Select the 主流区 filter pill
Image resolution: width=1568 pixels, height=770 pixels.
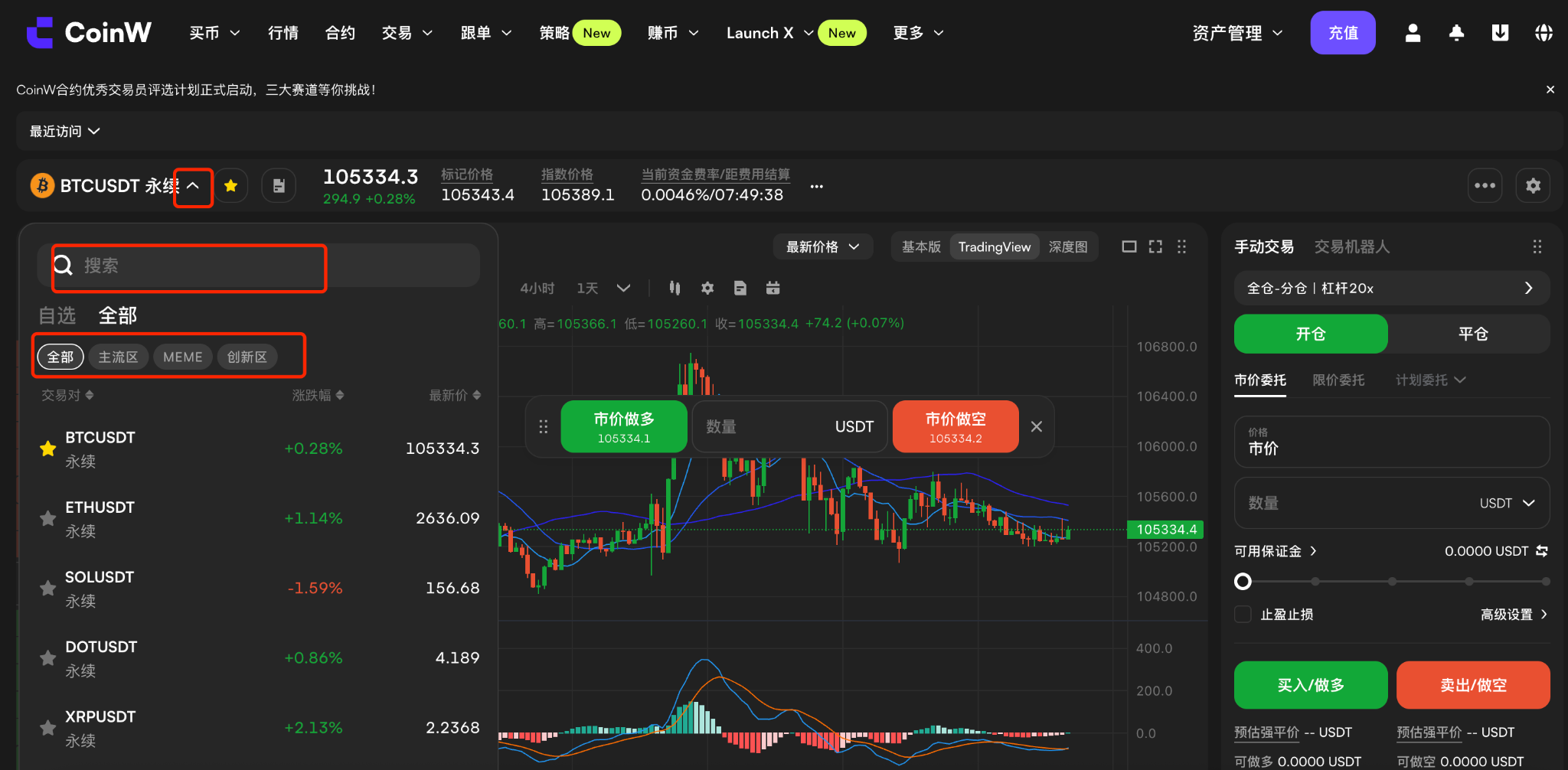click(x=118, y=357)
